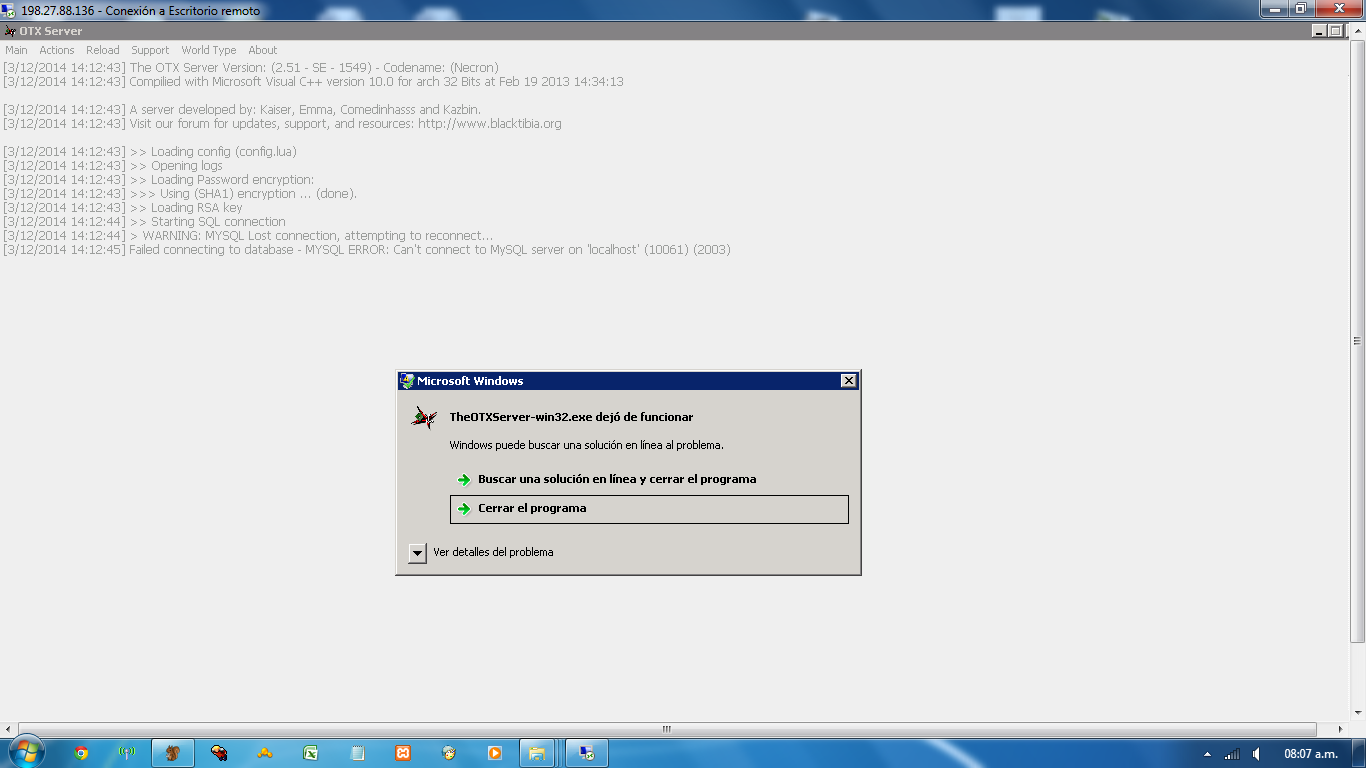Image resolution: width=1366 pixels, height=768 pixels.
Task: Click 'TheOTXServer-win32.exe dejó de funcionar' heading
Action: pos(571,417)
